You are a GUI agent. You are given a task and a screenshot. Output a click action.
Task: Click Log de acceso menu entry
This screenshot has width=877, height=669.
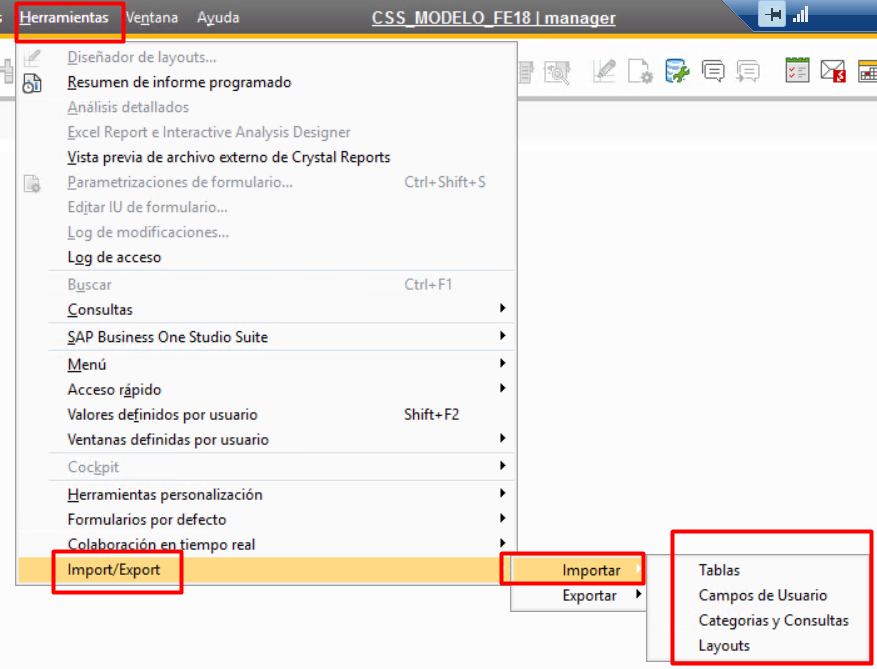114,257
